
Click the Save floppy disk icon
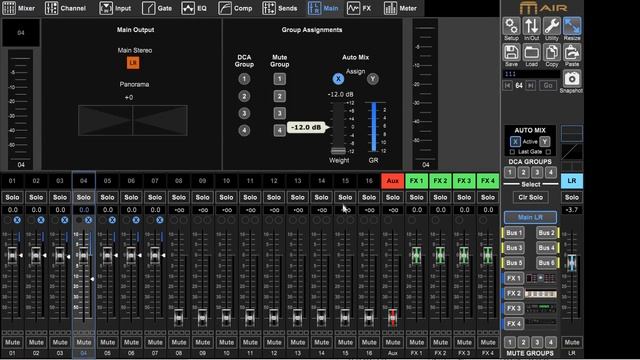[x=511, y=53]
